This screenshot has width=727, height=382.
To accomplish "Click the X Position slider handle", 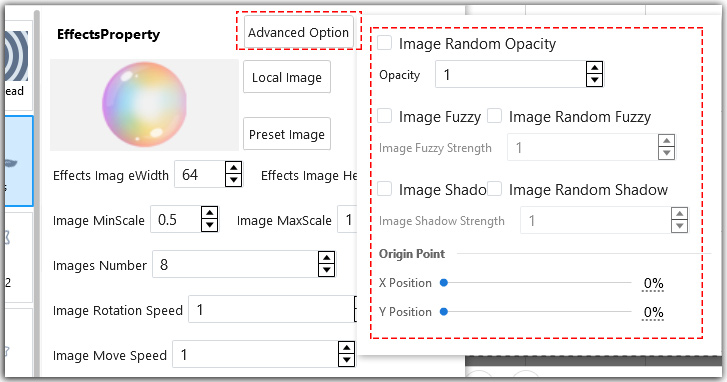I will (x=444, y=283).
